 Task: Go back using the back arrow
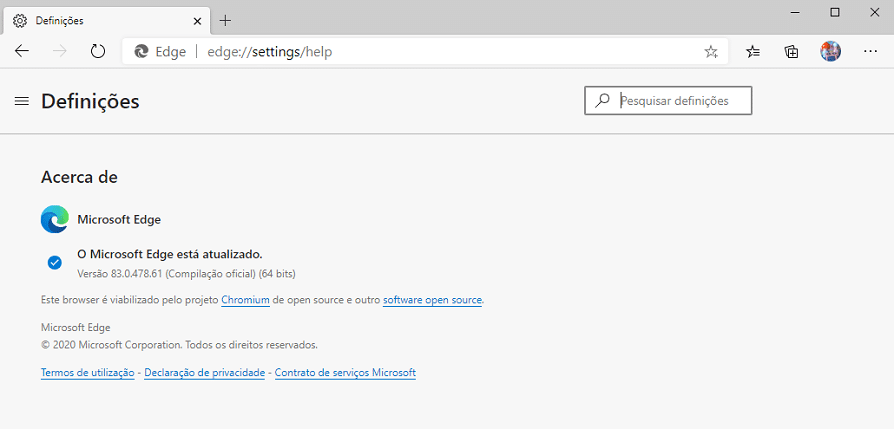point(22,51)
